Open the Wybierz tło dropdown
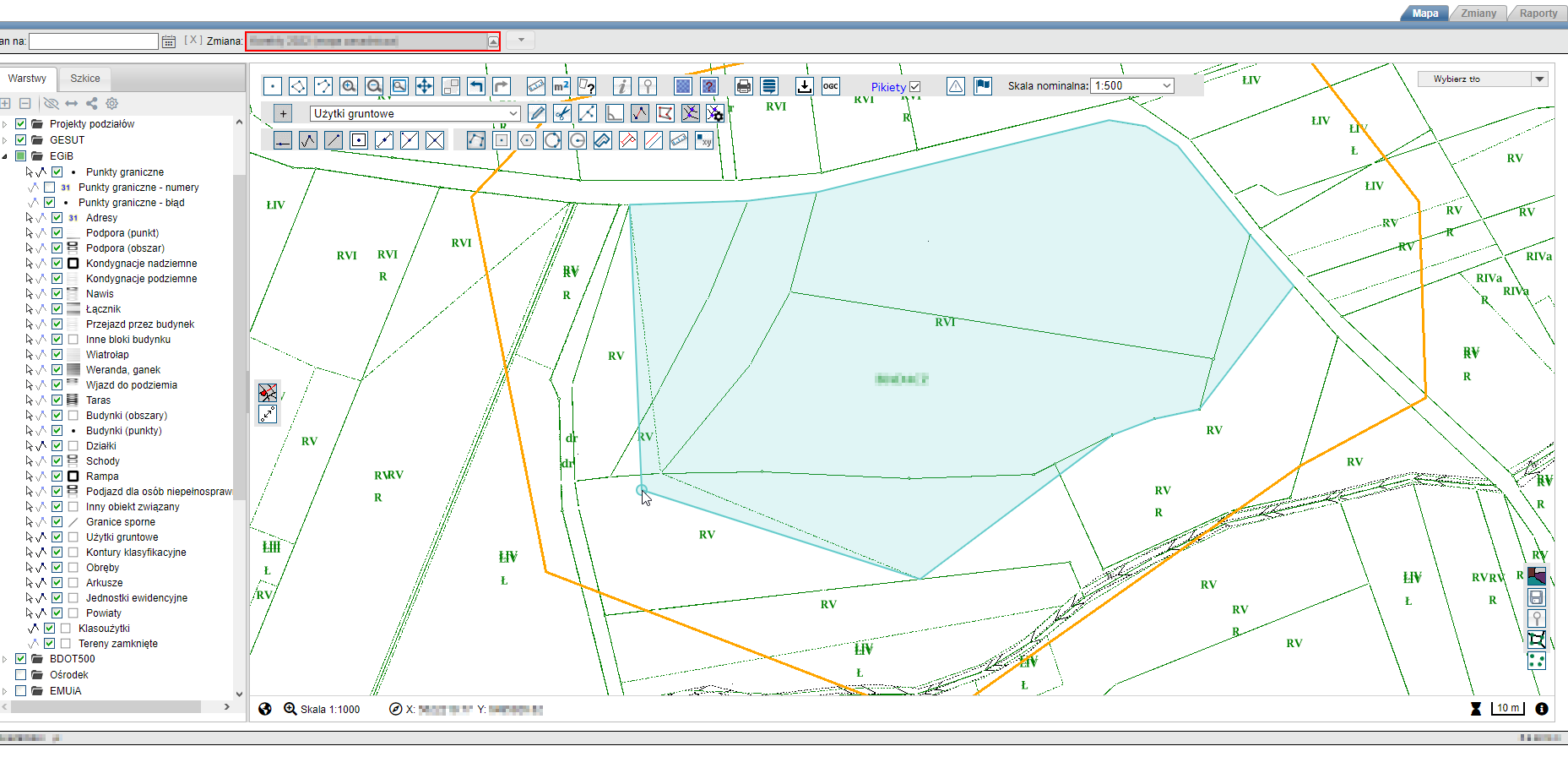Image resolution: width=1568 pixels, height=757 pixels. tap(1483, 79)
